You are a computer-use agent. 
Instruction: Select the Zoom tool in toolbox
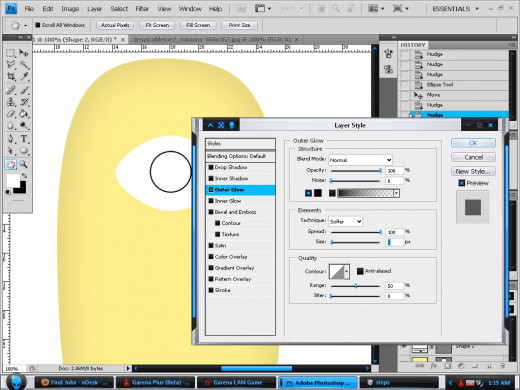pos(24,164)
